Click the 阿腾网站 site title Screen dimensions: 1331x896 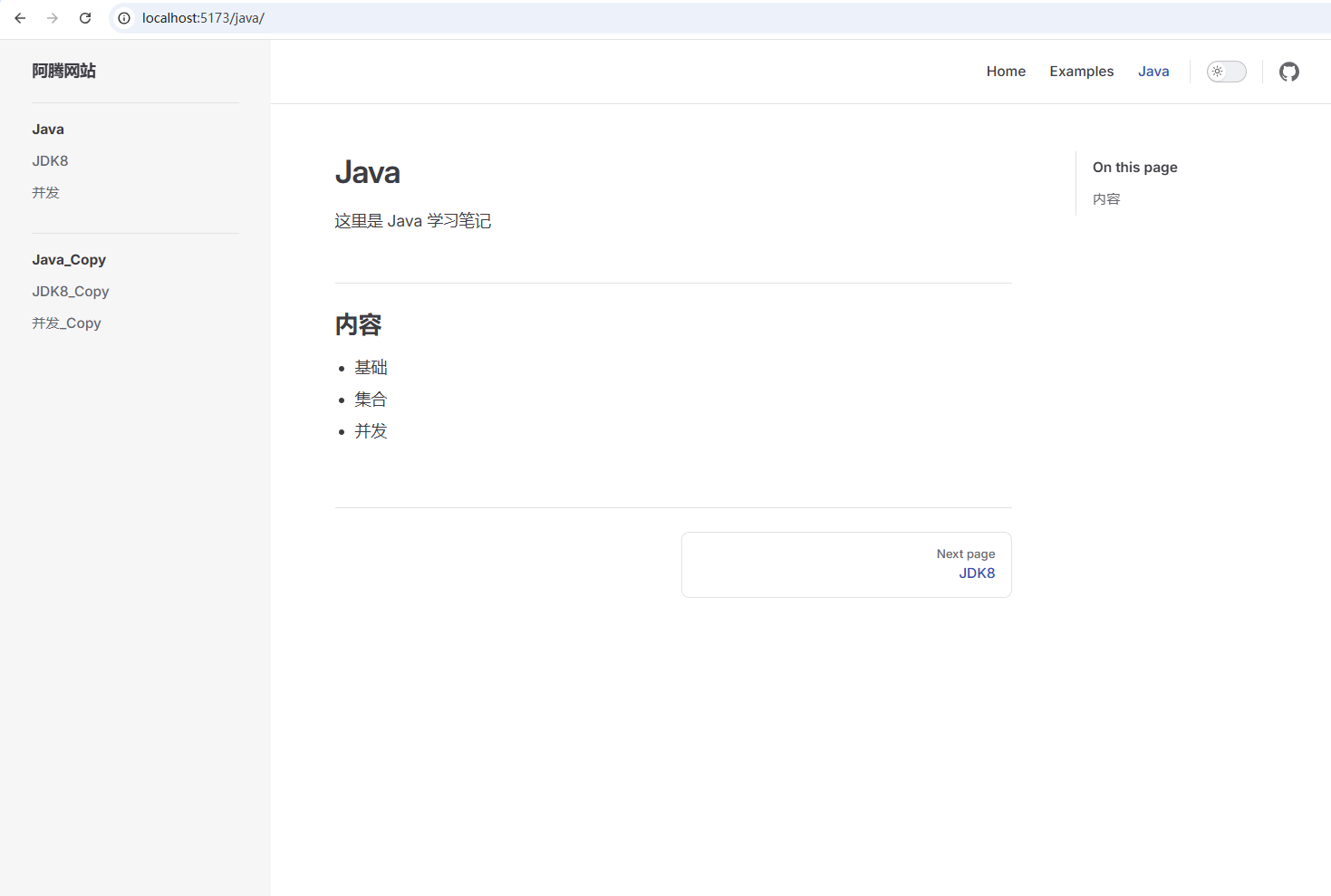click(x=63, y=71)
